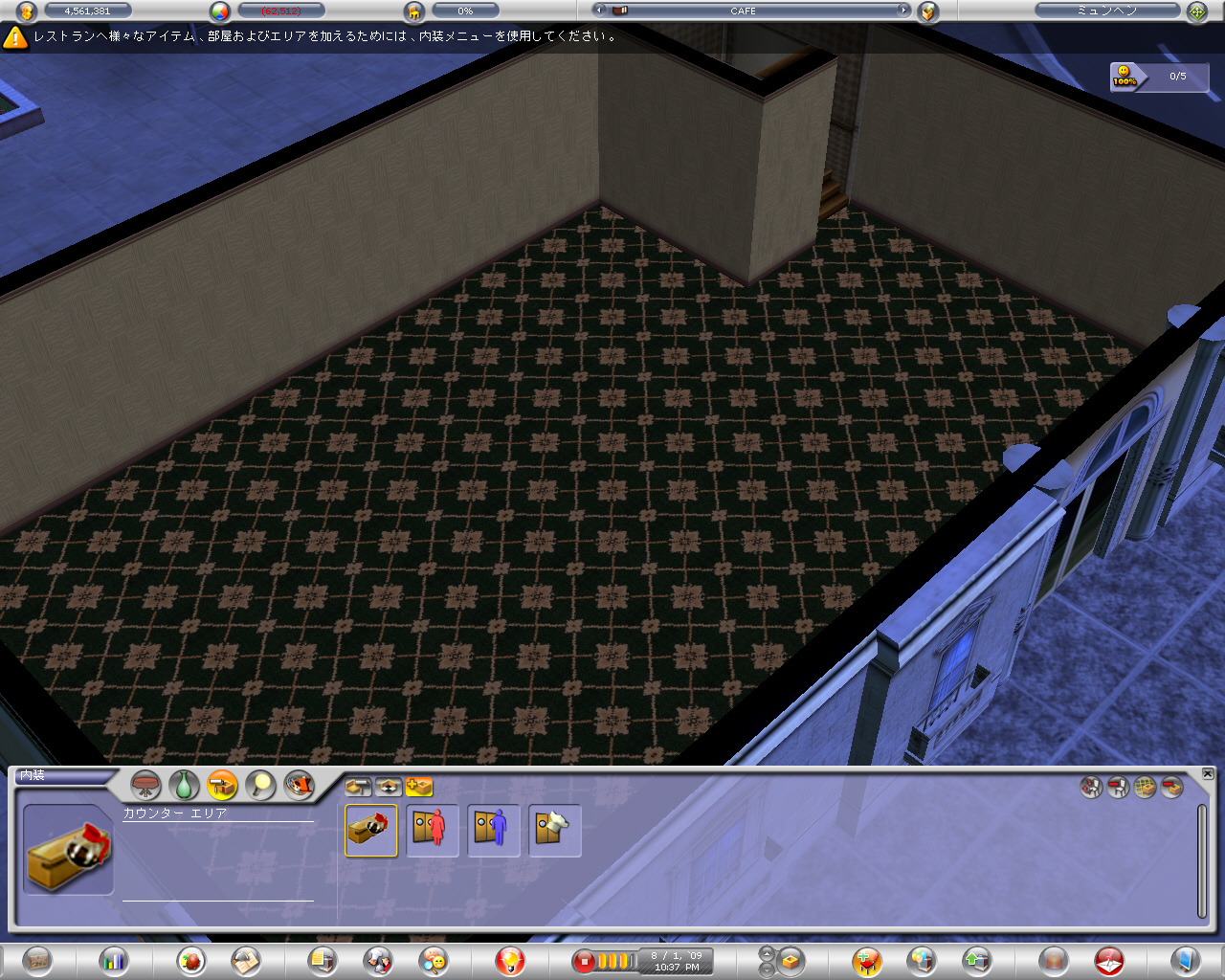Choose the highlighted add-room plus sub-tool
1225x980 pixels.
click(x=418, y=787)
